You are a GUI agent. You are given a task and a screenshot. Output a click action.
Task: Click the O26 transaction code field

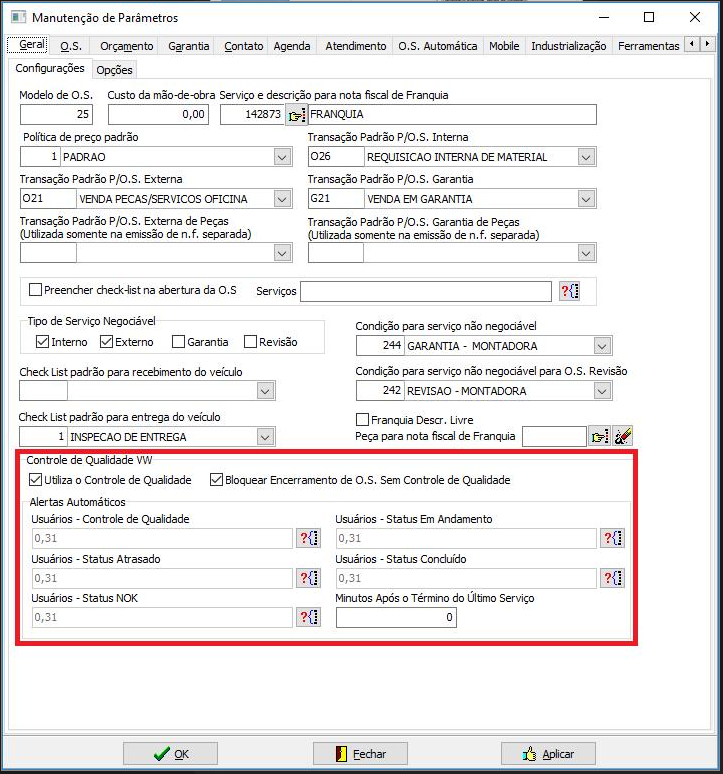click(336, 157)
